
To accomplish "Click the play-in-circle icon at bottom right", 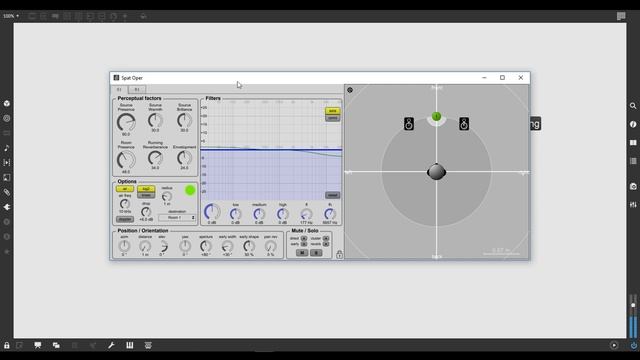I will (x=614, y=345).
